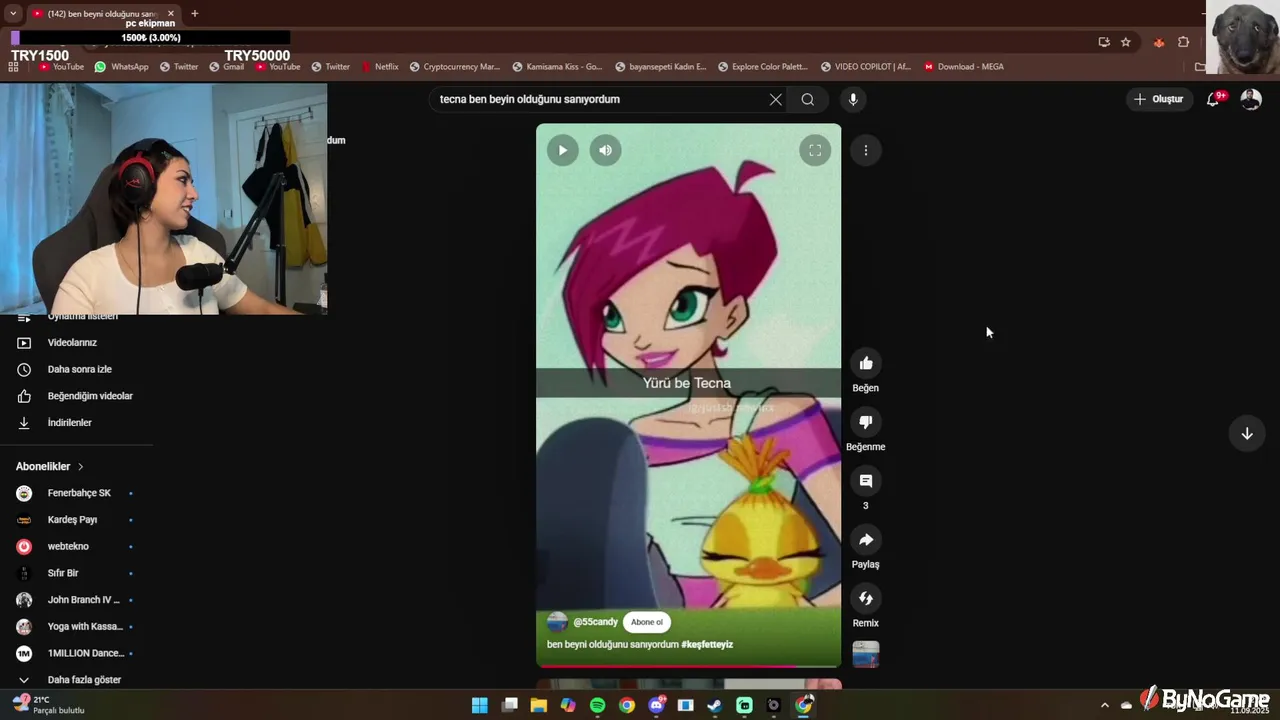1280x720 pixels.
Task: Expand the Abonelikler section arrow
Action: [81, 467]
